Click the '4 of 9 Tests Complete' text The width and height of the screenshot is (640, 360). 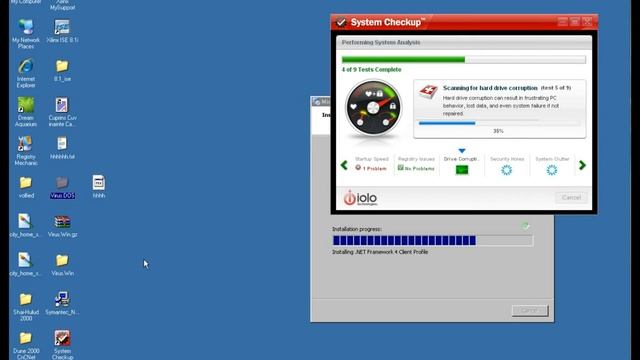[x=371, y=70]
